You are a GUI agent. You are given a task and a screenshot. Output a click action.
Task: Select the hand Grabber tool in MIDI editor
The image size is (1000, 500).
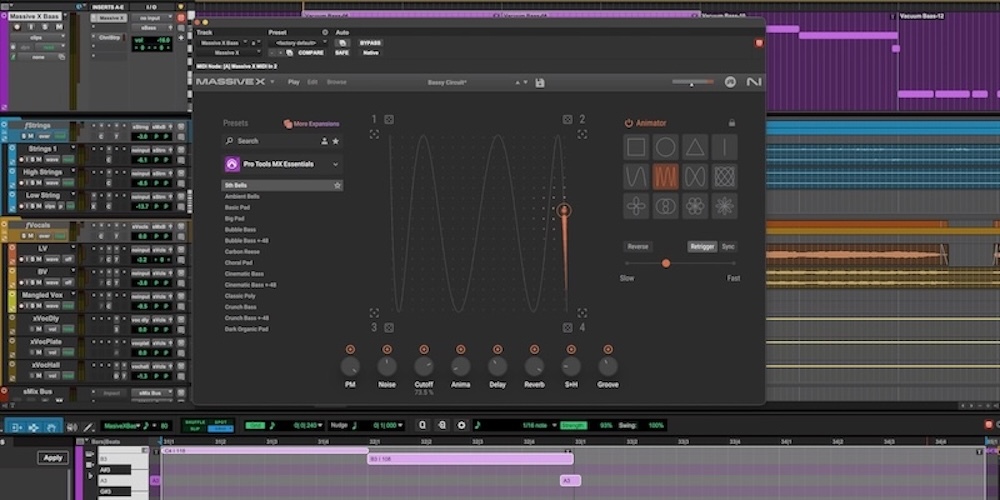pos(52,426)
